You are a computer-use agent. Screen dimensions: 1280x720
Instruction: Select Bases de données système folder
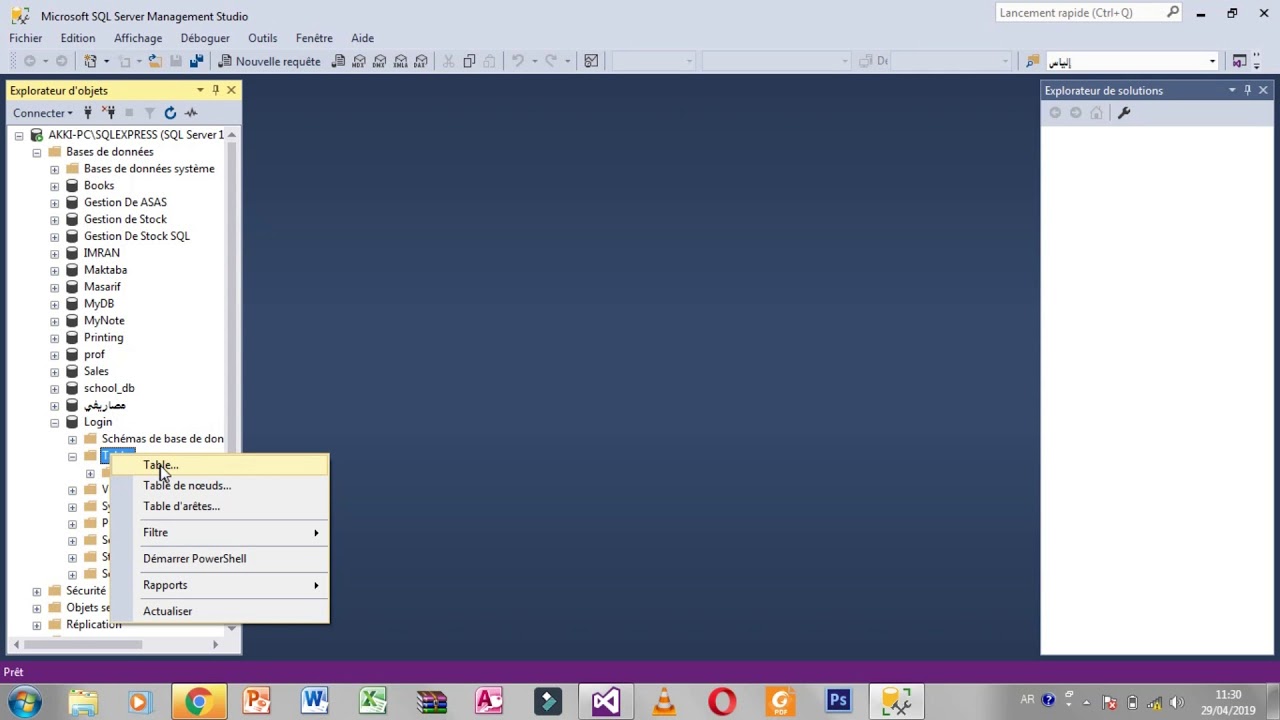[149, 169]
